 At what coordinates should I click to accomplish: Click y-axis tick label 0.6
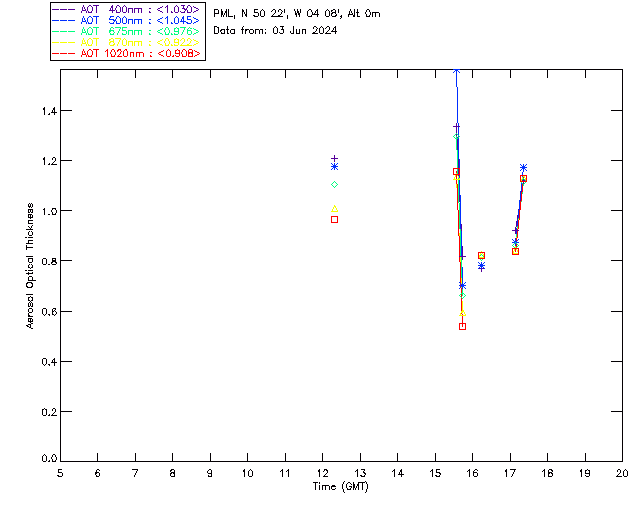pyautogui.click(x=49, y=312)
